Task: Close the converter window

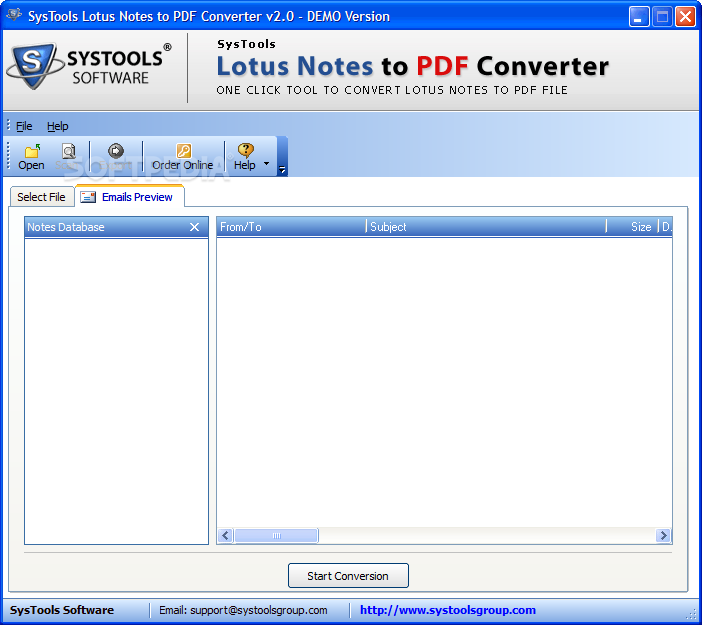Action: tap(685, 17)
